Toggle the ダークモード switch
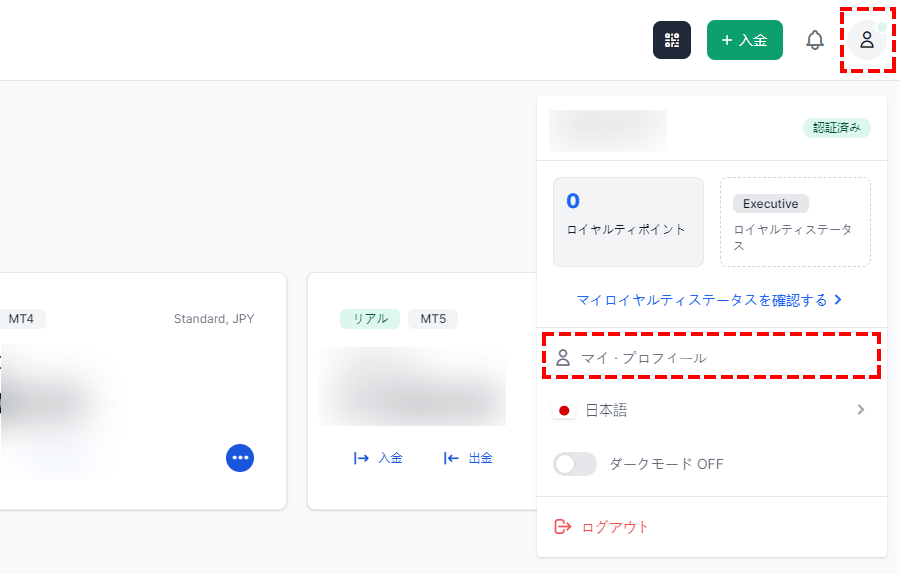This screenshot has height=574, width=900. tap(575, 464)
